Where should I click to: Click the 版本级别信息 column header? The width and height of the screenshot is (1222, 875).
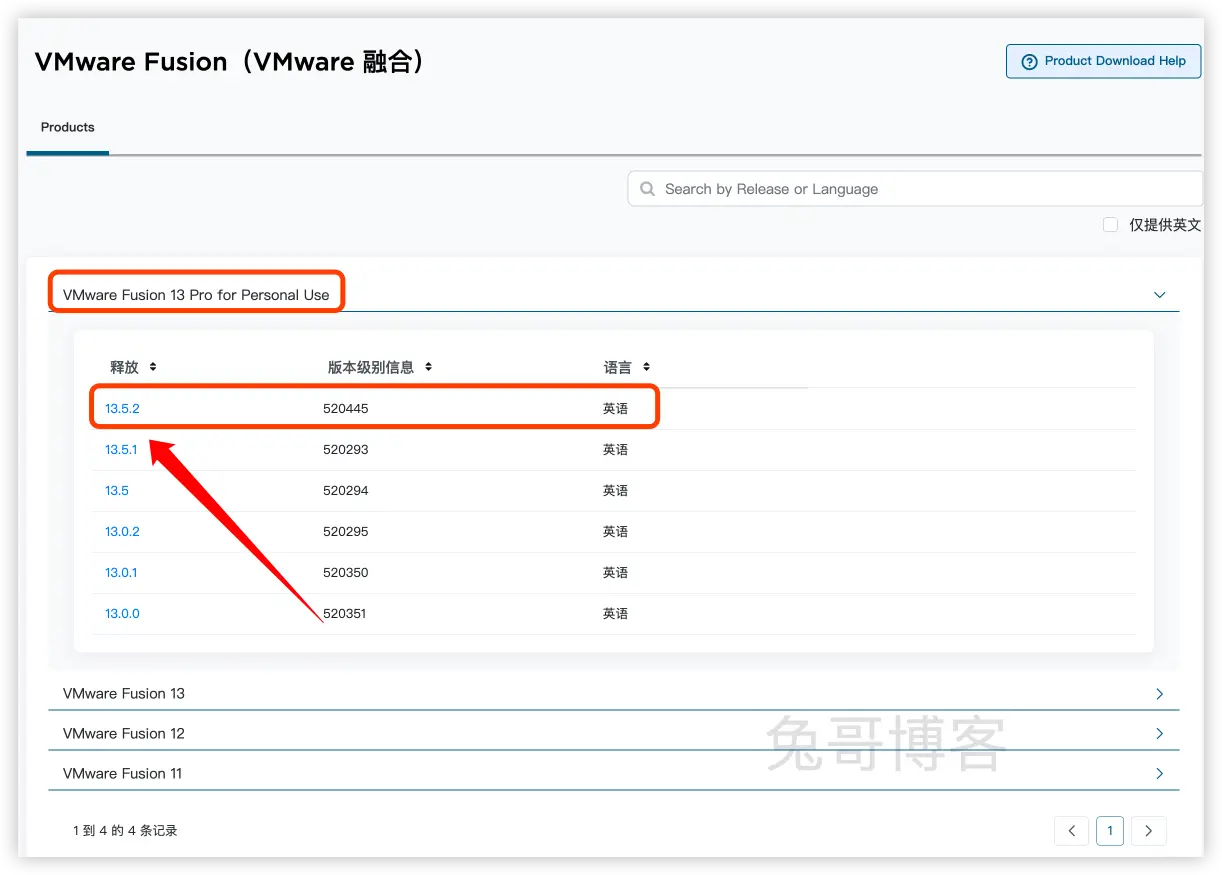click(x=371, y=367)
